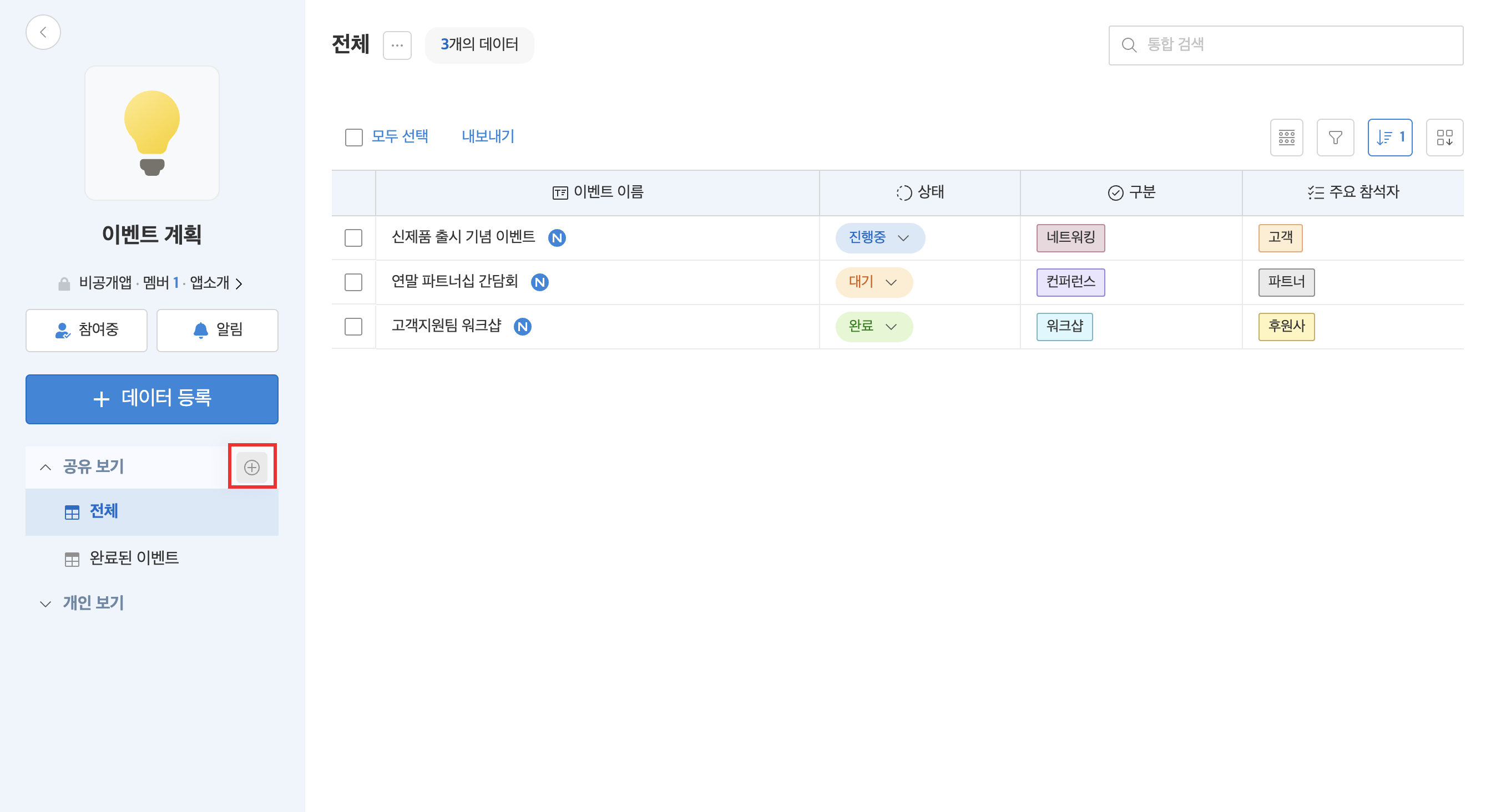Viewport: 1486px width, 812px height.
Task: Click the N badge on 신제품 출시 기념 이벤트
Action: pyautogui.click(x=557, y=237)
